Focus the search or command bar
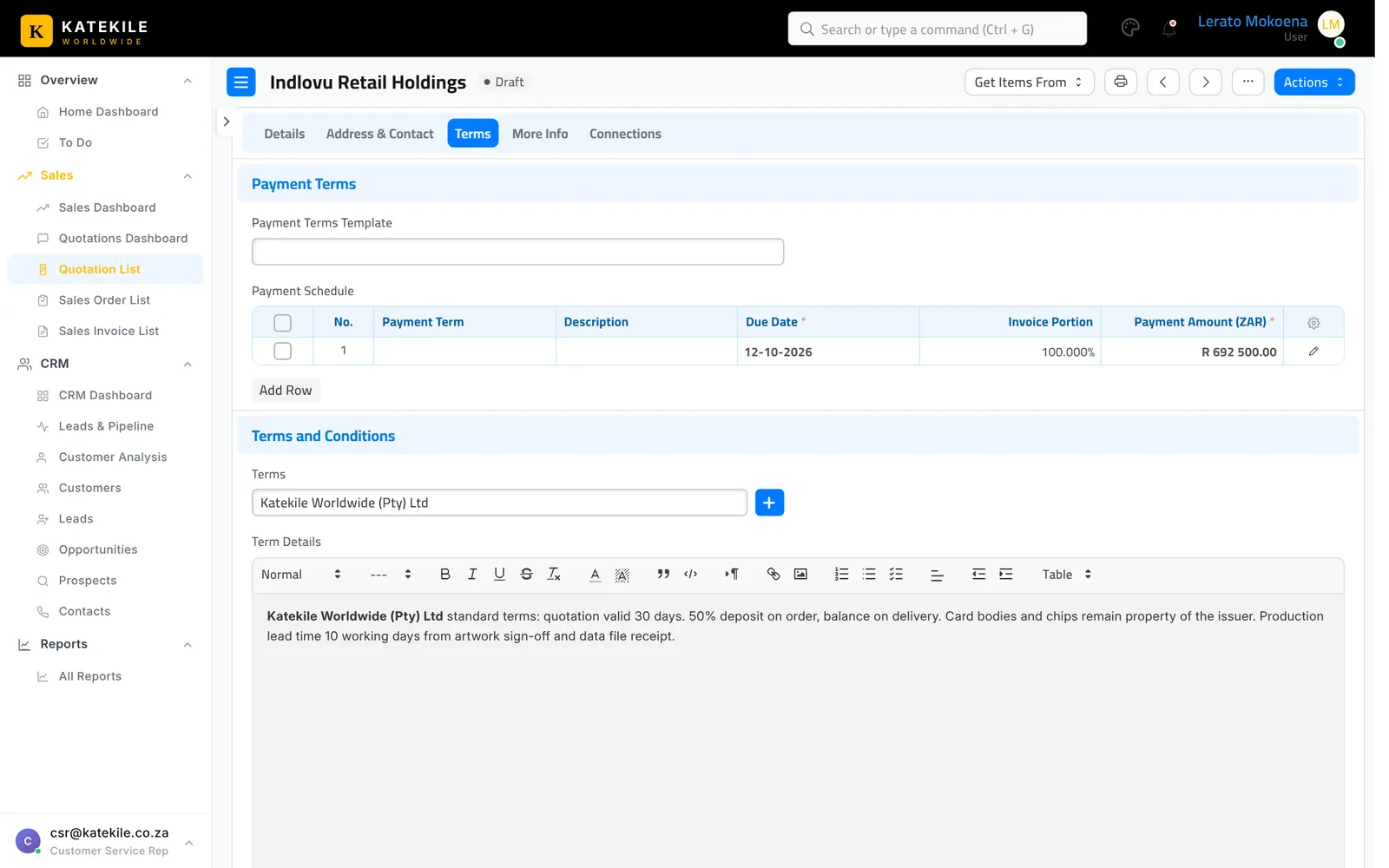This screenshot has height=868, width=1389. [x=937, y=29]
